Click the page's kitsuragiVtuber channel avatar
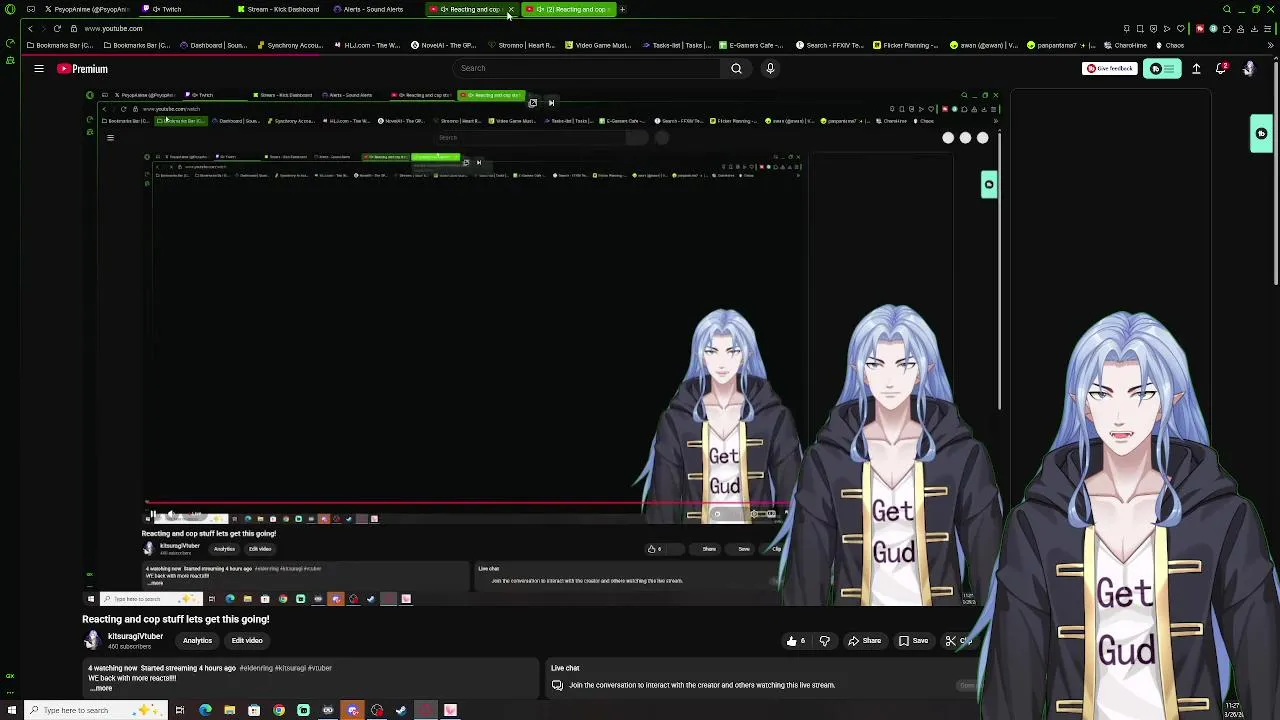Image resolution: width=1280 pixels, height=720 pixels. tap(92, 640)
